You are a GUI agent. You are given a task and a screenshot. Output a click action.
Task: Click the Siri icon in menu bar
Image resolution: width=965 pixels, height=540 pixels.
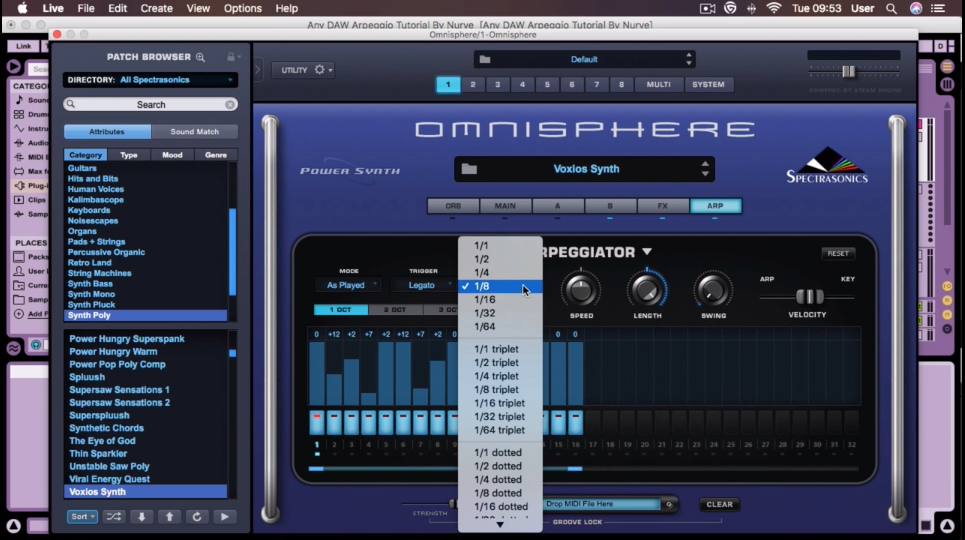coord(916,8)
